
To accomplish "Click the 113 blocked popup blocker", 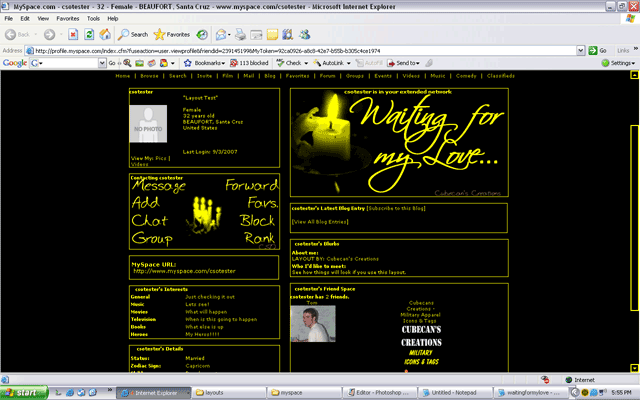I will coord(249,63).
